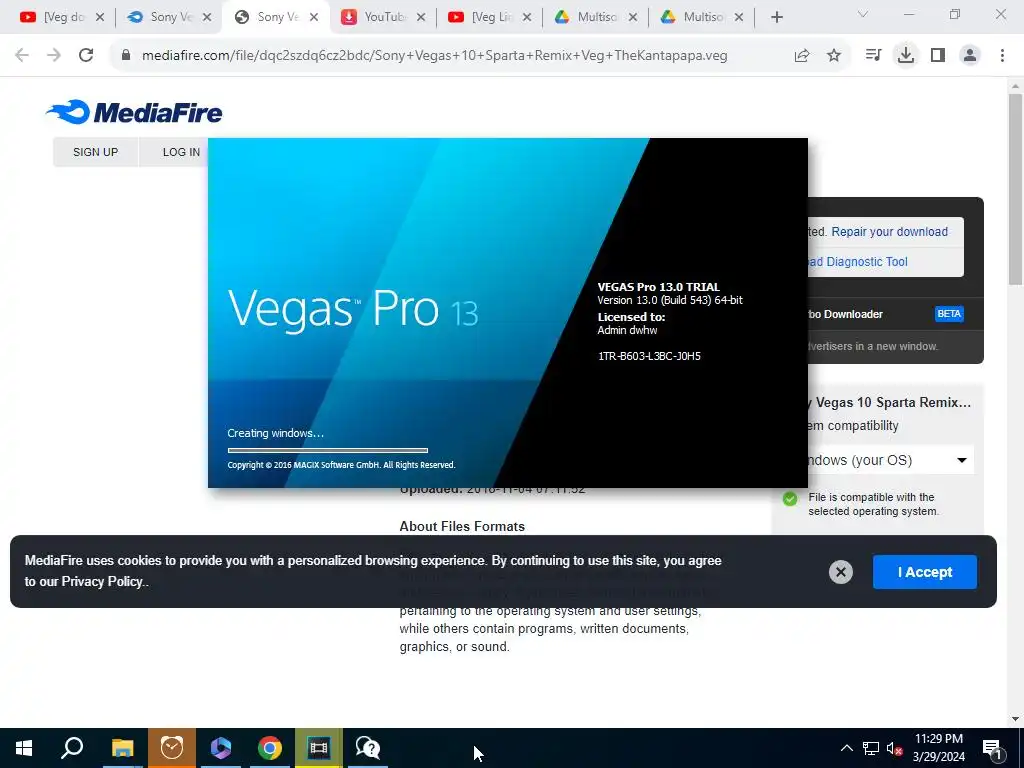The height and width of the screenshot is (768, 1024).
Task: Open the Windows (your OS) dropdown
Action: 889,460
